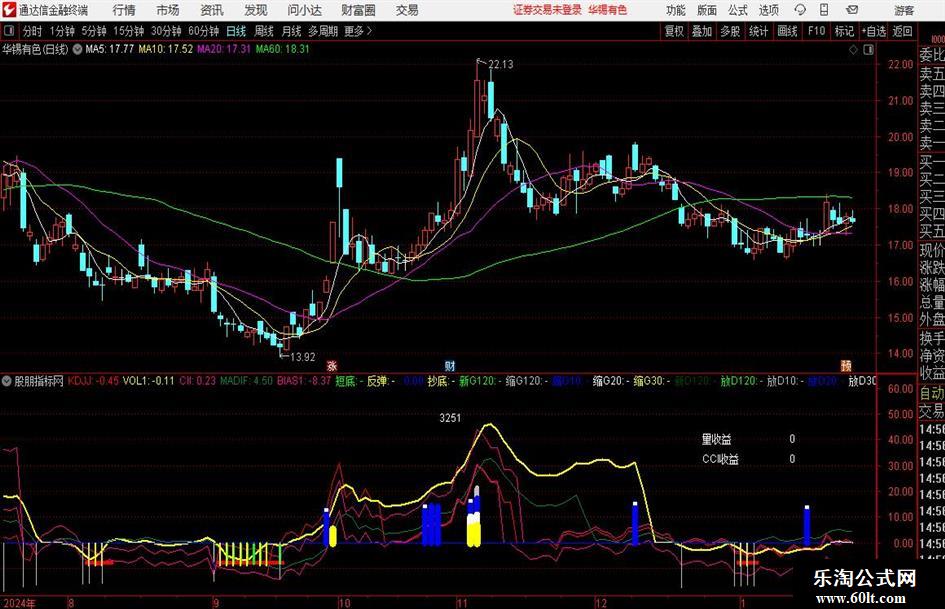
Task: Click the BIAS1: -8.37 indicator value
Action: [304, 381]
